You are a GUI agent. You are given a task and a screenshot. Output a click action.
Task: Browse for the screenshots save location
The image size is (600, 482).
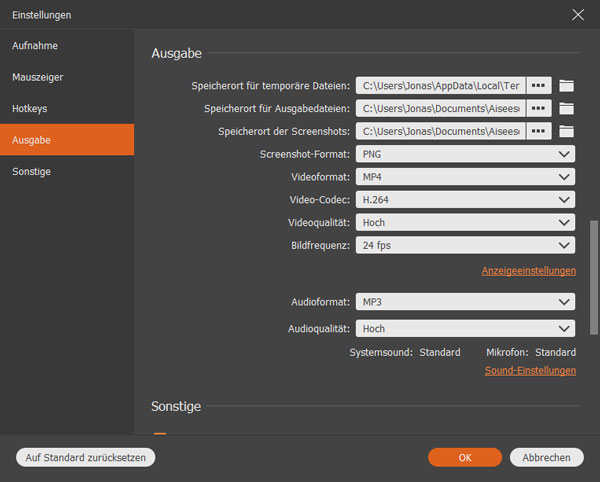(x=539, y=132)
